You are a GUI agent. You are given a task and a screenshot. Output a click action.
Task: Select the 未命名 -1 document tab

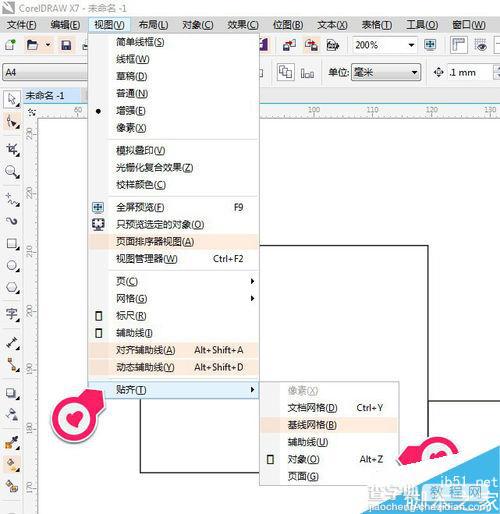pyautogui.click(x=51, y=96)
